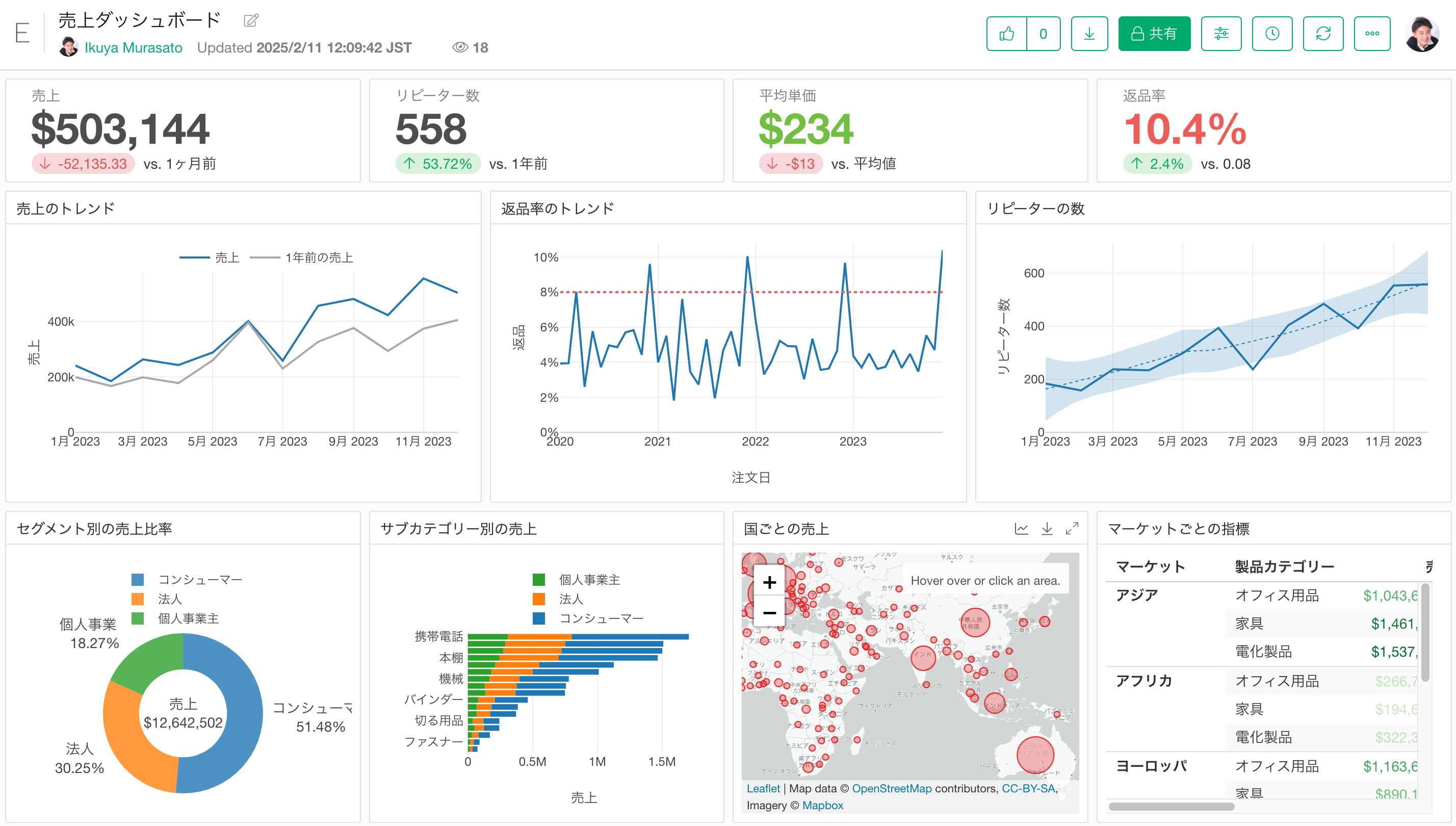Open the Mapbox imagery link
The height and width of the screenshot is (826, 1456).
[822, 806]
